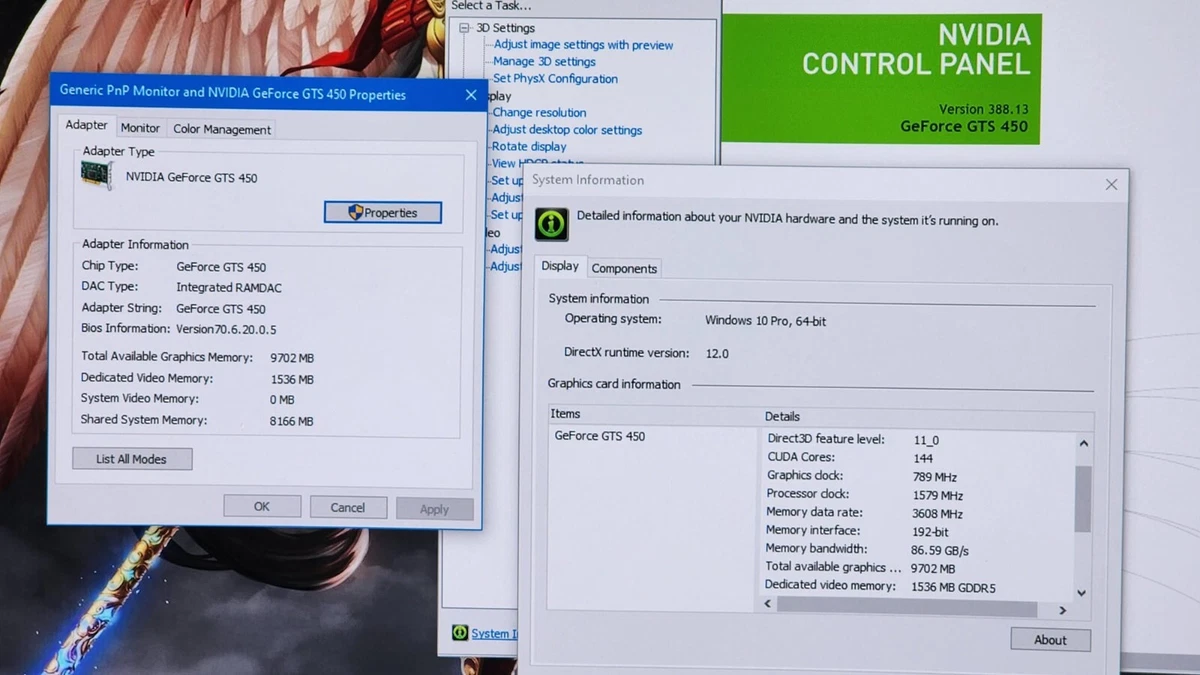Click Total Available Graphics Memory 9702 MB value
Screen dimensions: 1200x675
292,358
